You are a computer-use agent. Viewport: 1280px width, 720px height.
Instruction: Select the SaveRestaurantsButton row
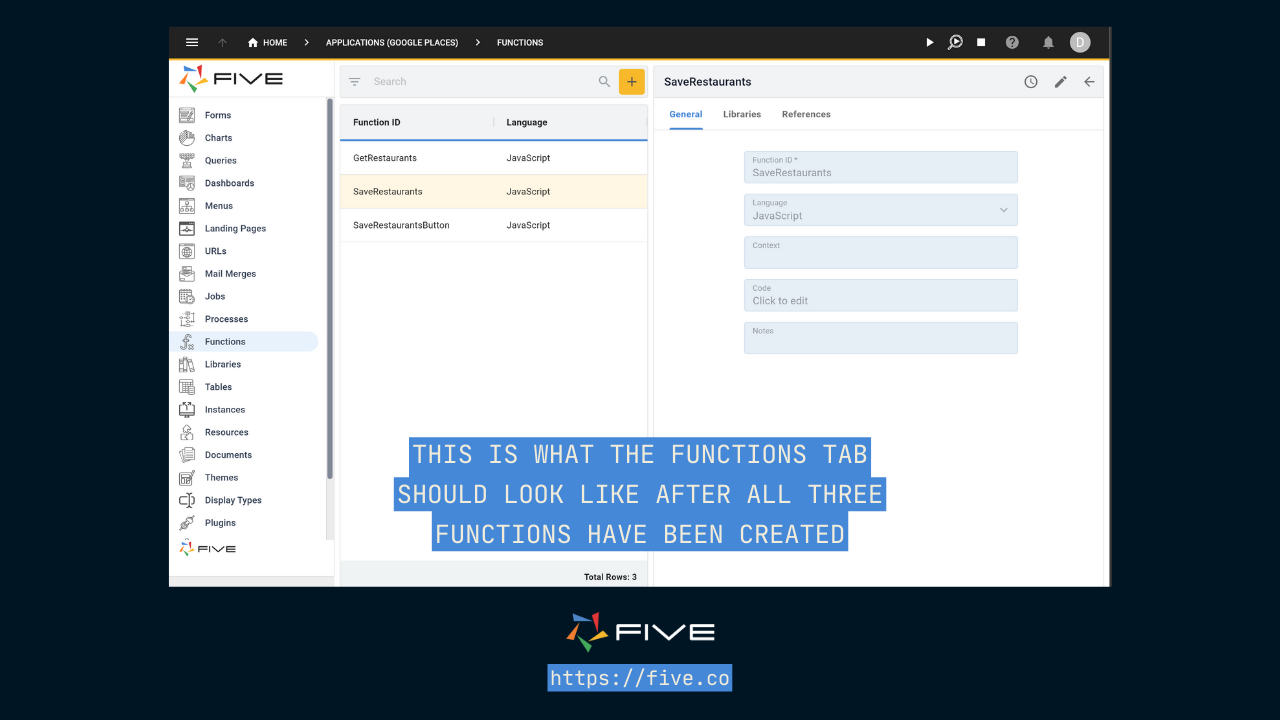click(x=494, y=225)
